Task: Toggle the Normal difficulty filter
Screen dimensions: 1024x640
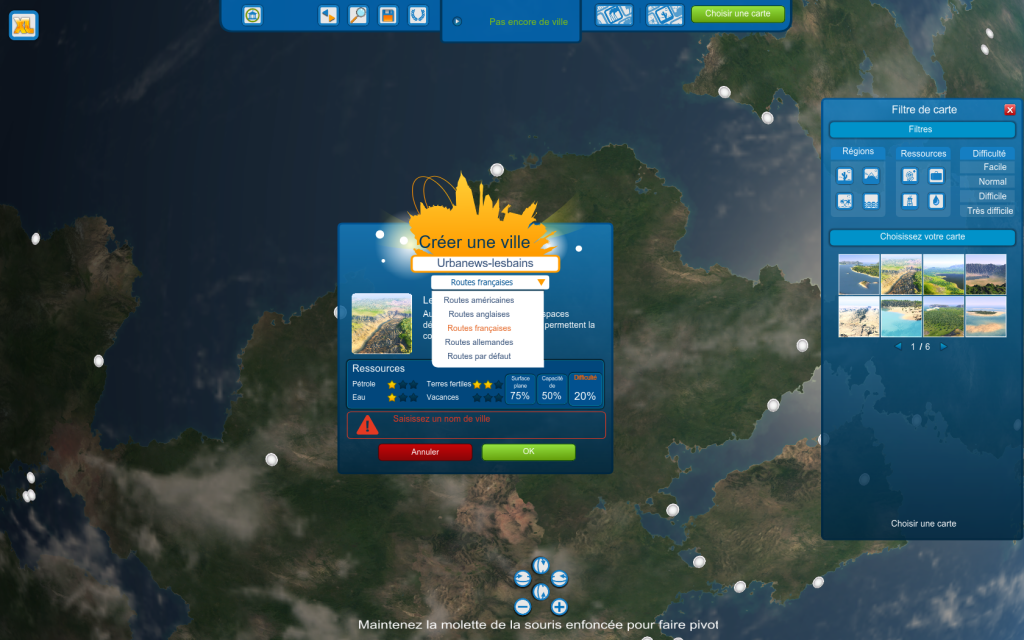Action: 987,182
